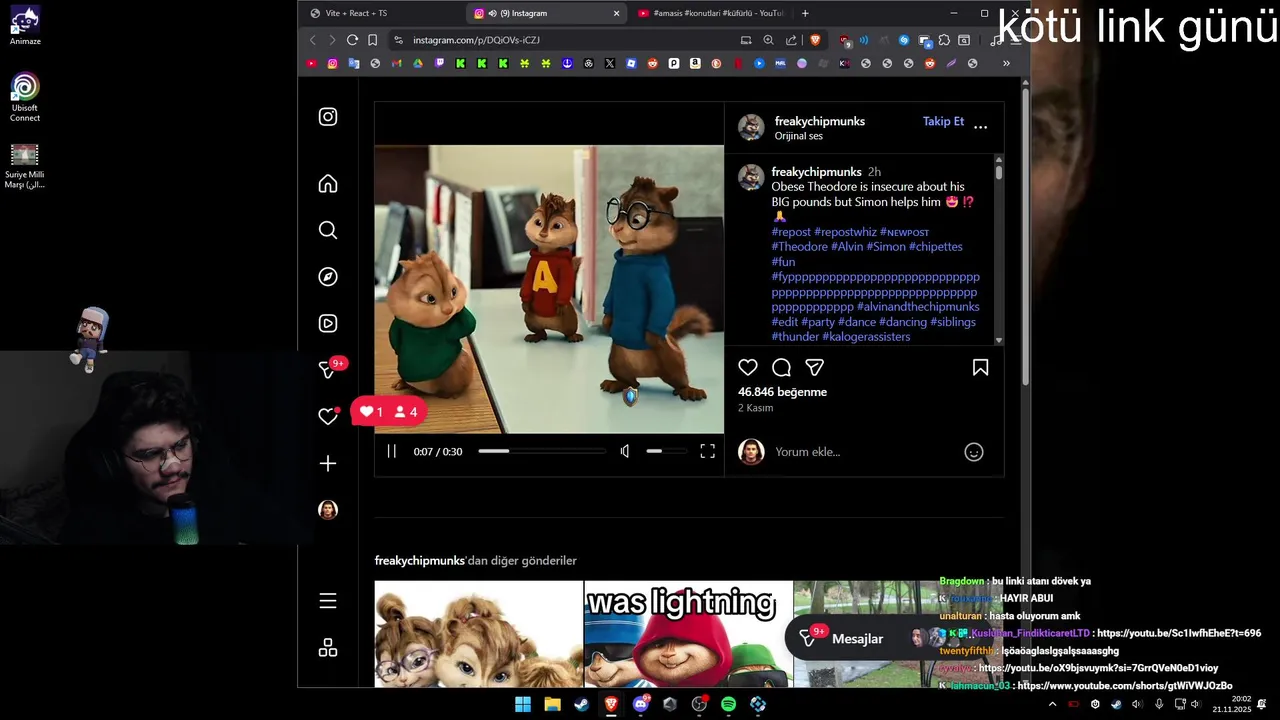Screen dimensions: 1280x720
Task: Like the post with the heart icon
Action: 748,367
